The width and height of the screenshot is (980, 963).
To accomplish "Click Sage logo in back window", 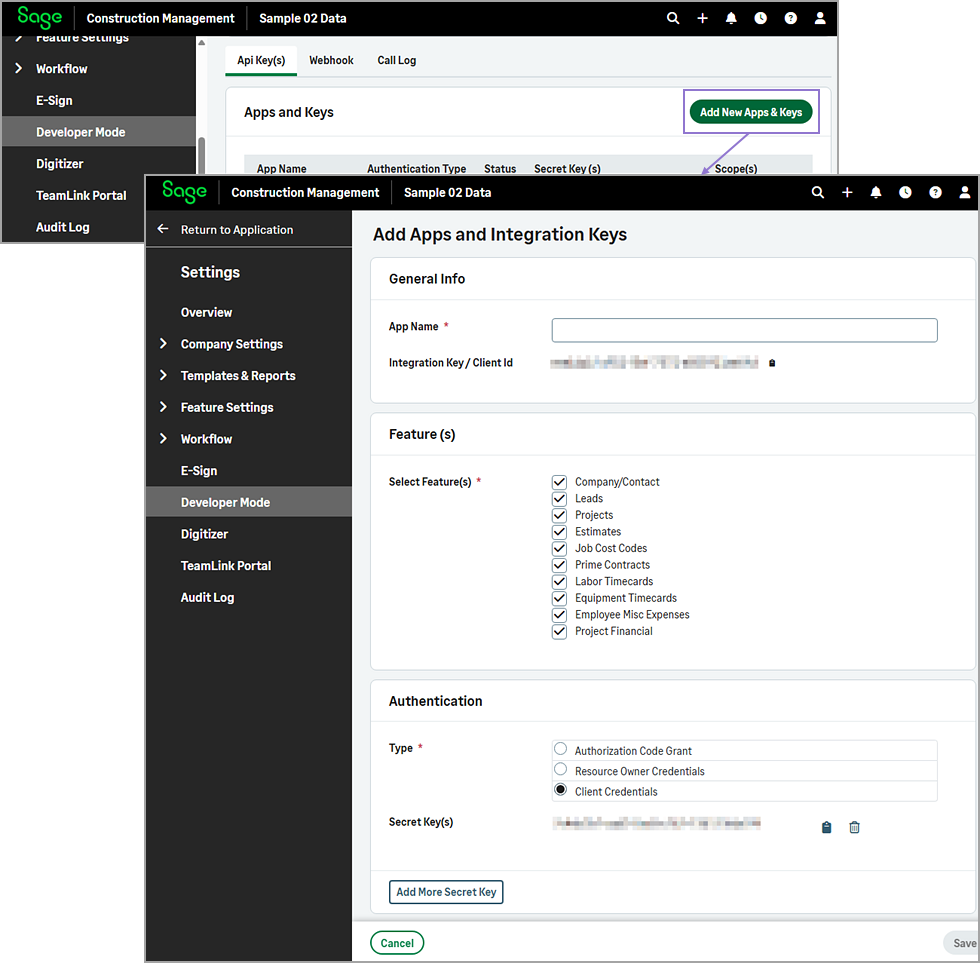I will pos(39,17).
